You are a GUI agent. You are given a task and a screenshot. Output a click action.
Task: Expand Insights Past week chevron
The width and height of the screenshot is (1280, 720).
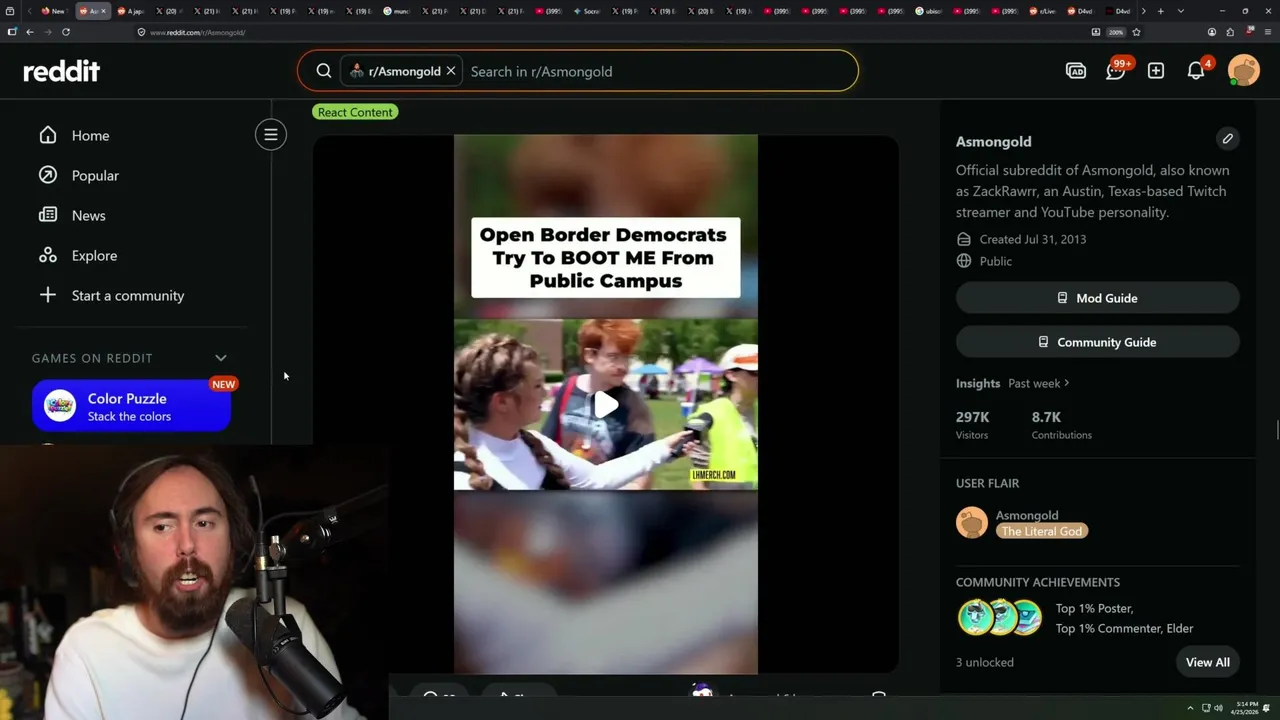(1067, 383)
